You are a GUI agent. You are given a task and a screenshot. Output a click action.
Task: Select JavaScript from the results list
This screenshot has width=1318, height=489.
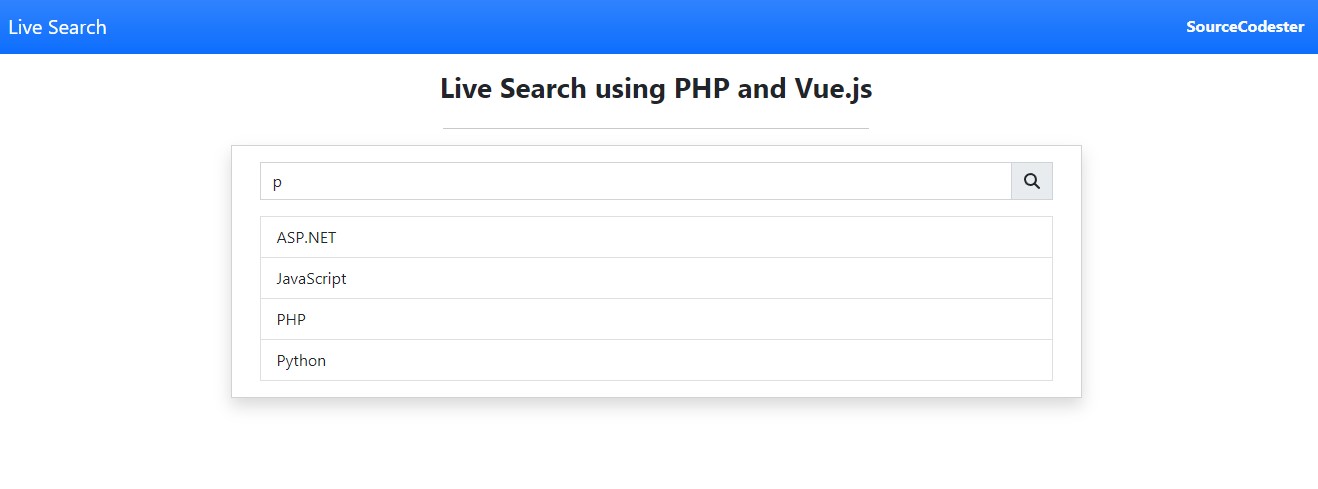coord(656,278)
